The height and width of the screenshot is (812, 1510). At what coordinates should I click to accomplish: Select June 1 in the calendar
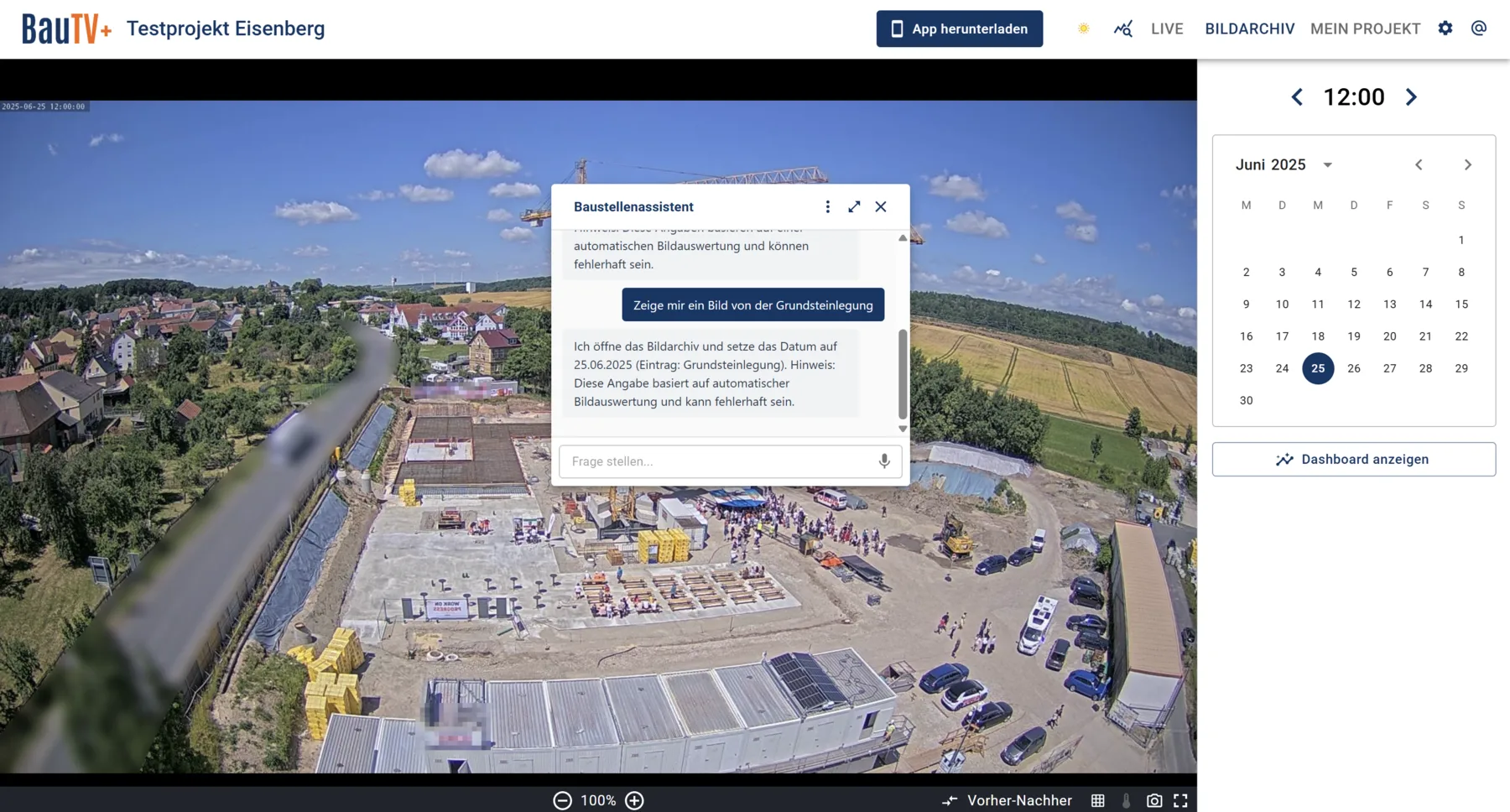pos(1461,240)
